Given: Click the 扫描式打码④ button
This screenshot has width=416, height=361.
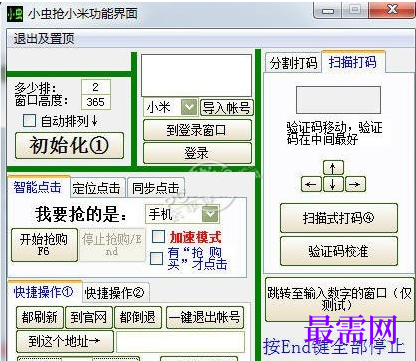Looking at the screenshot, I should (339, 218).
